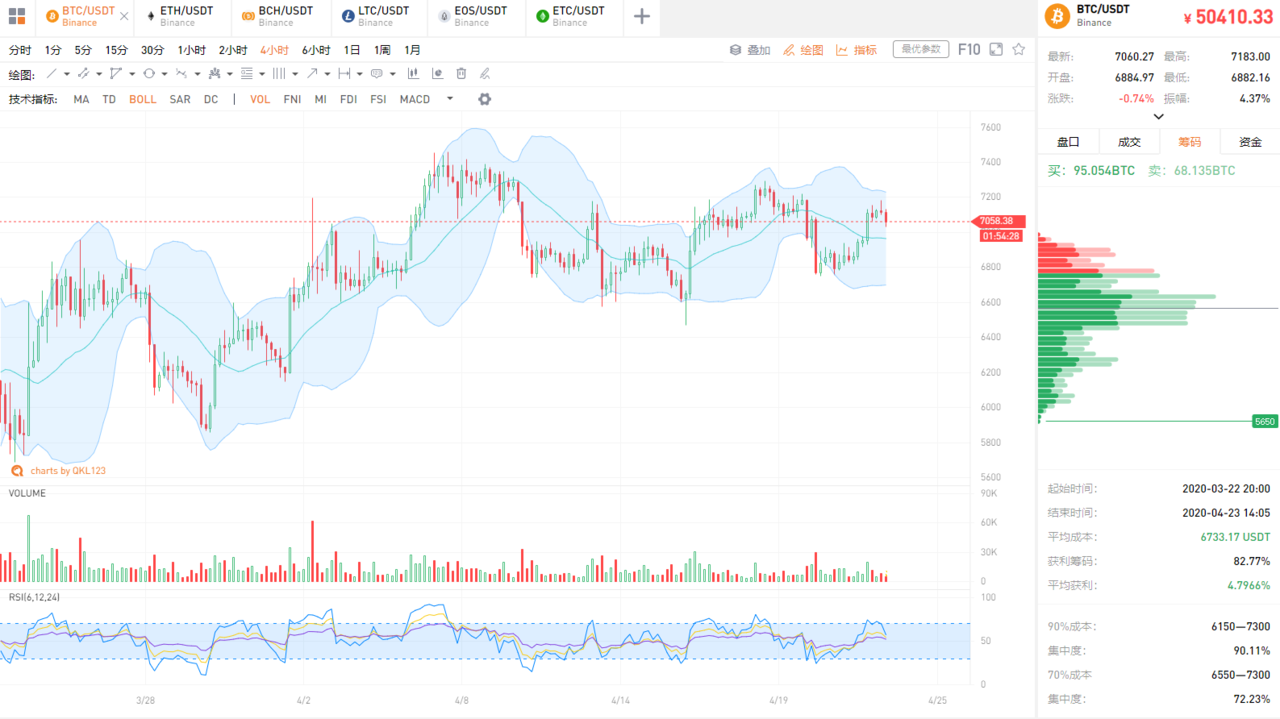Select the arrow drawing tool
This screenshot has width=1280, height=719.
312,73
